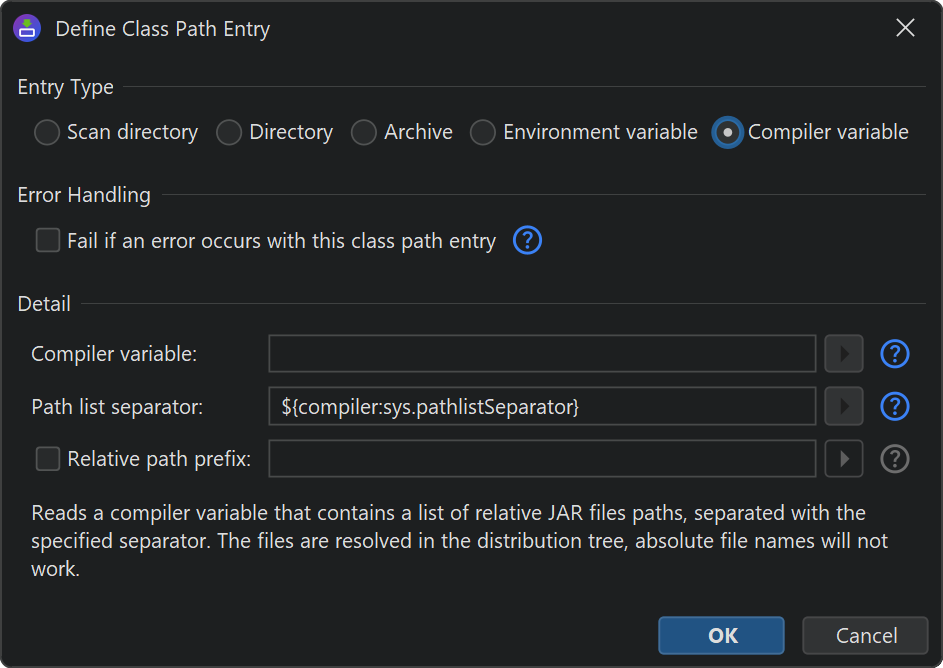Select the Compiler variable radio button
This screenshot has height=668, width=943.
[x=727, y=133]
